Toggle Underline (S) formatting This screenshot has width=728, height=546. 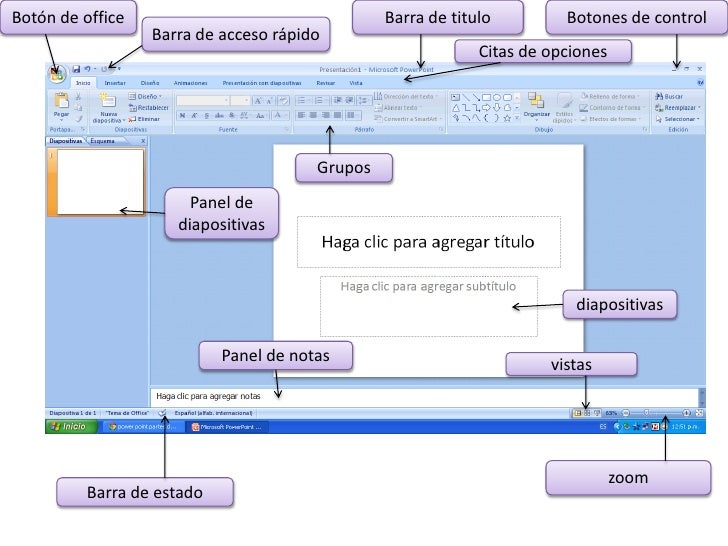point(207,115)
